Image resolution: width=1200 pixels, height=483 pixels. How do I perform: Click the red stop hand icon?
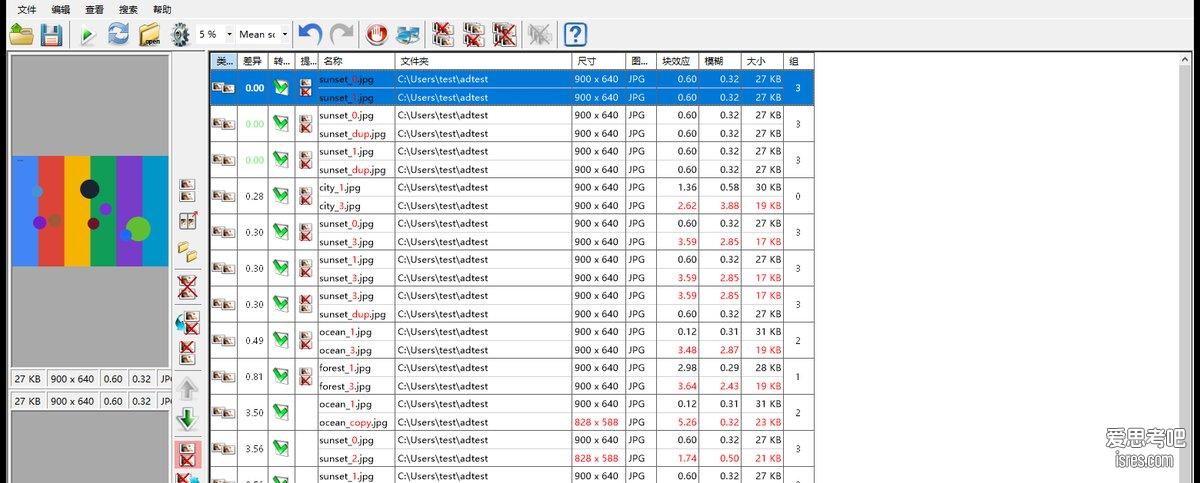pyautogui.click(x=376, y=35)
